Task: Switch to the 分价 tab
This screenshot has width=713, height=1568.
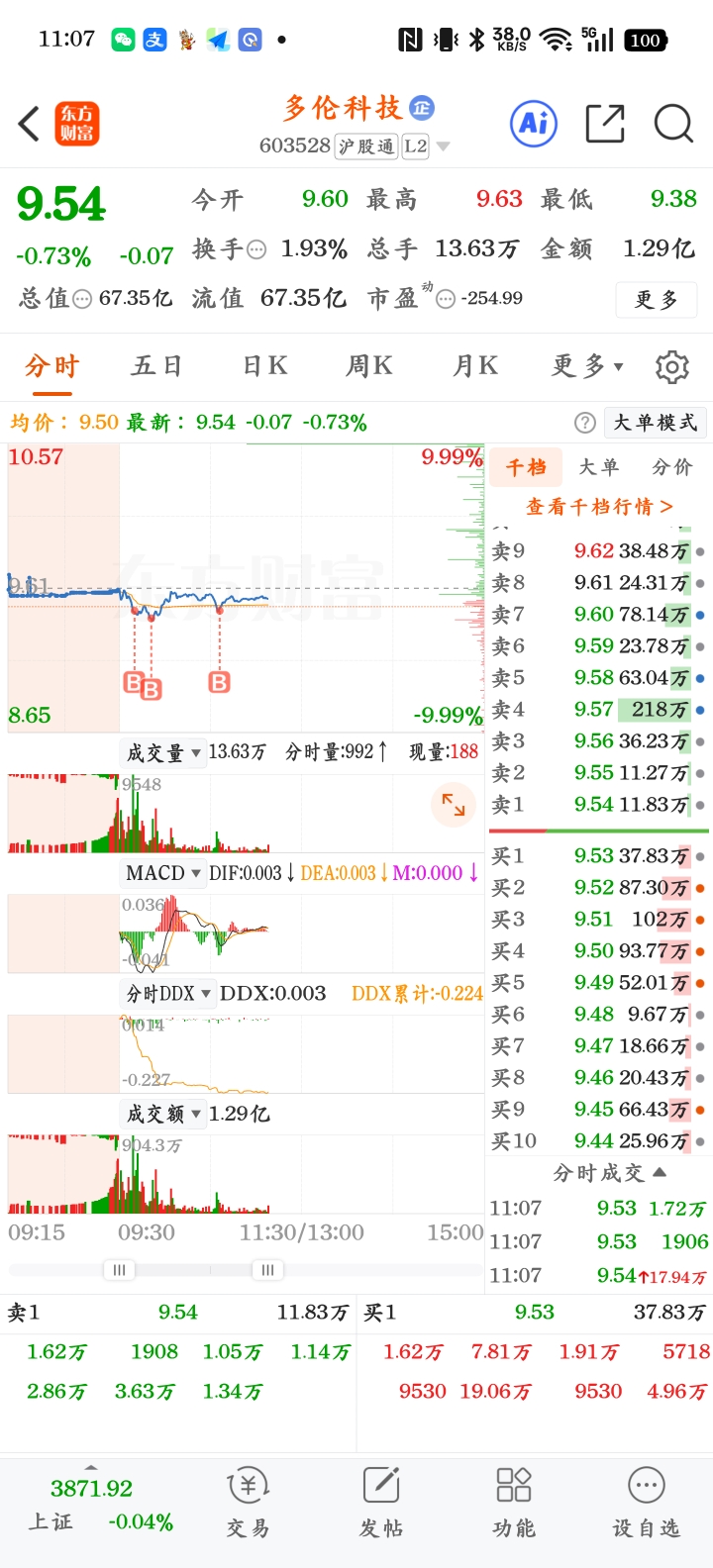Action: [x=672, y=467]
